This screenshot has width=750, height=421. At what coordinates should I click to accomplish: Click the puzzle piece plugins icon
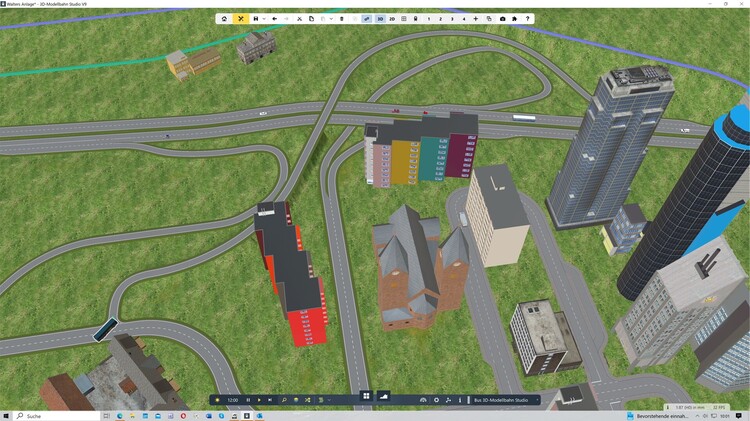pyautogui.click(x=514, y=19)
